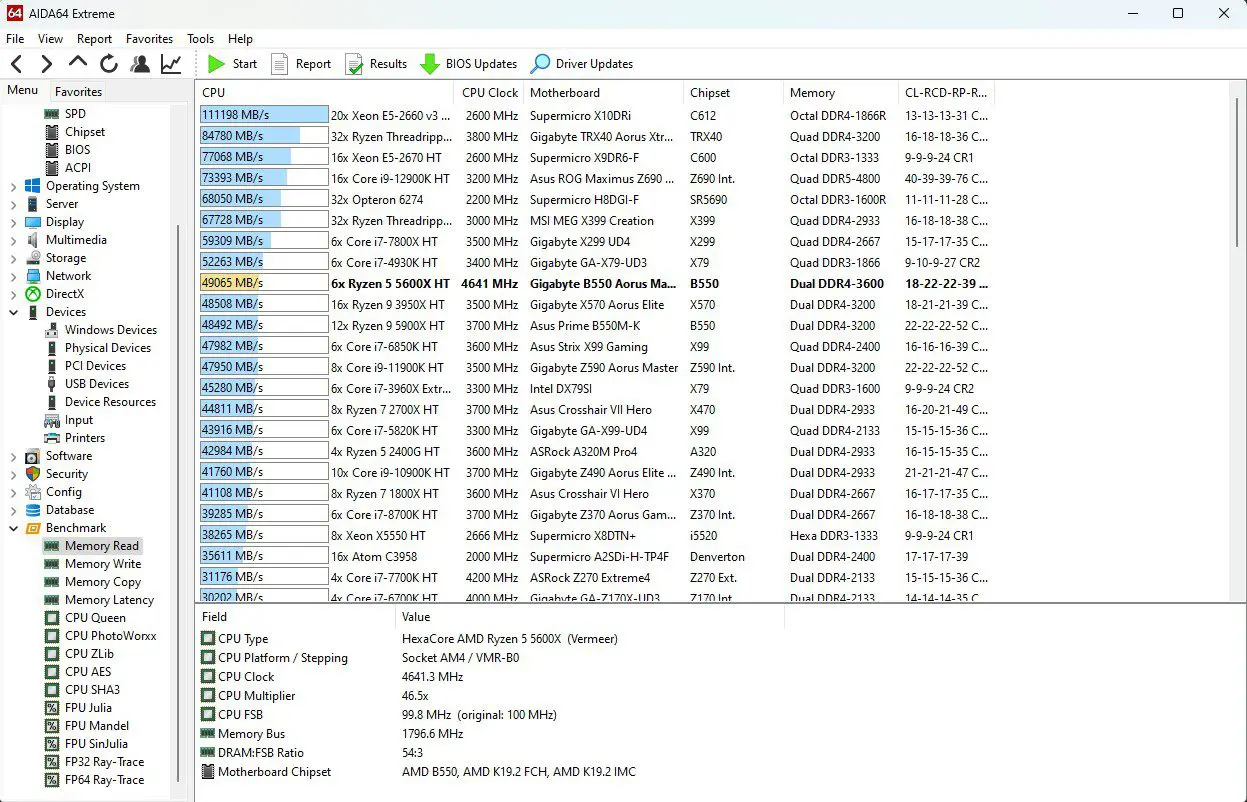1247x802 pixels.
Task: Select the 49065 MB/s Ryzen 5 5600X result bar
Action: coord(264,283)
